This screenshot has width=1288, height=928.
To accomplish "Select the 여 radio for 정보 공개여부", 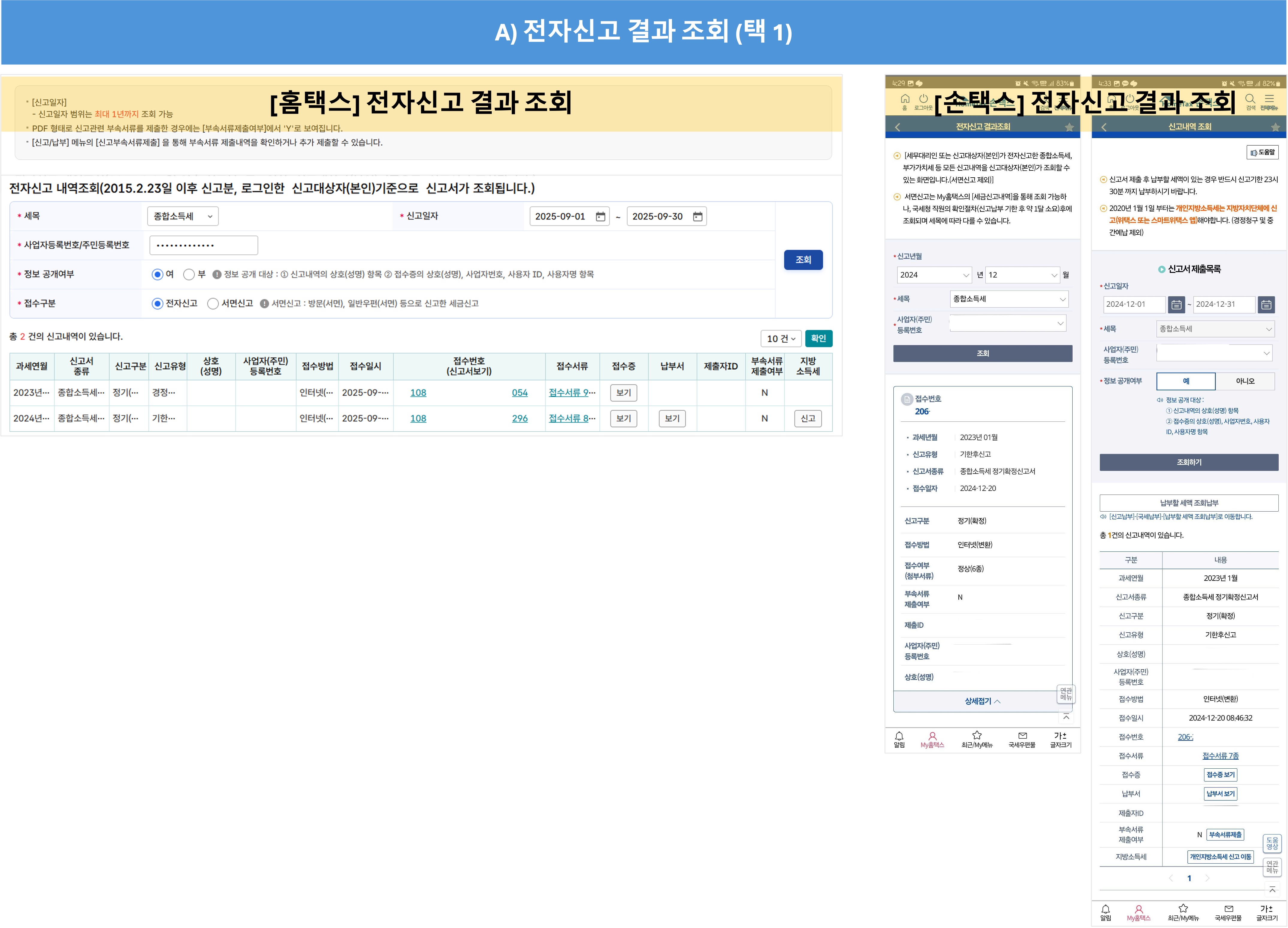I will 157,274.
